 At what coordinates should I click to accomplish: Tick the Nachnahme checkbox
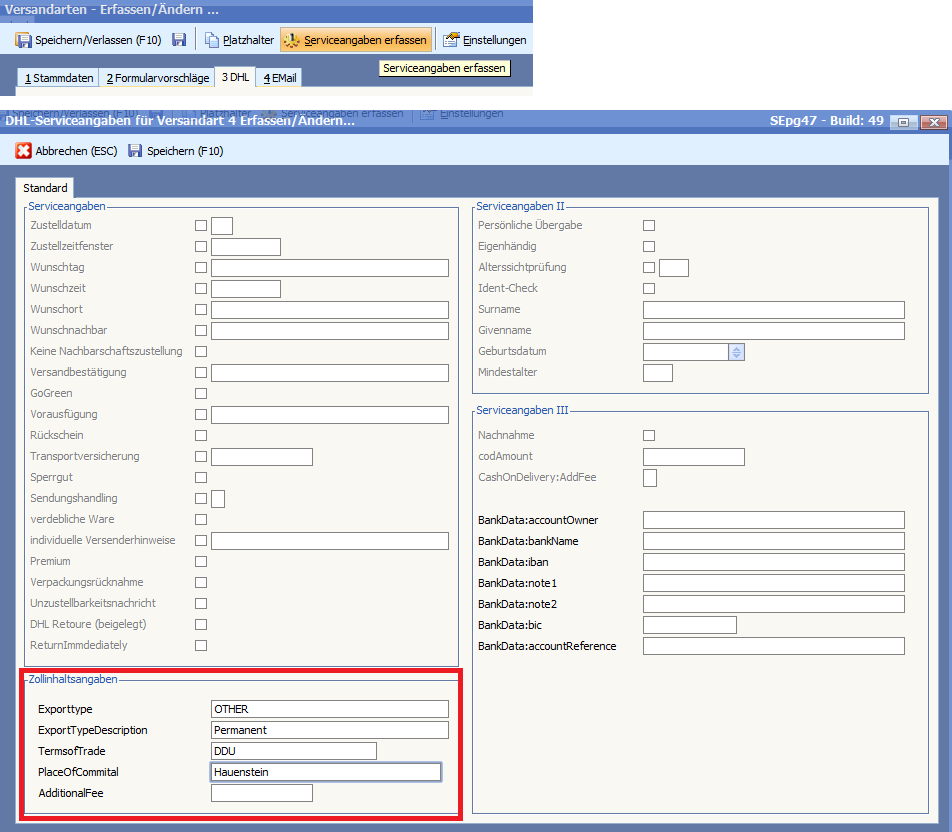coord(649,436)
